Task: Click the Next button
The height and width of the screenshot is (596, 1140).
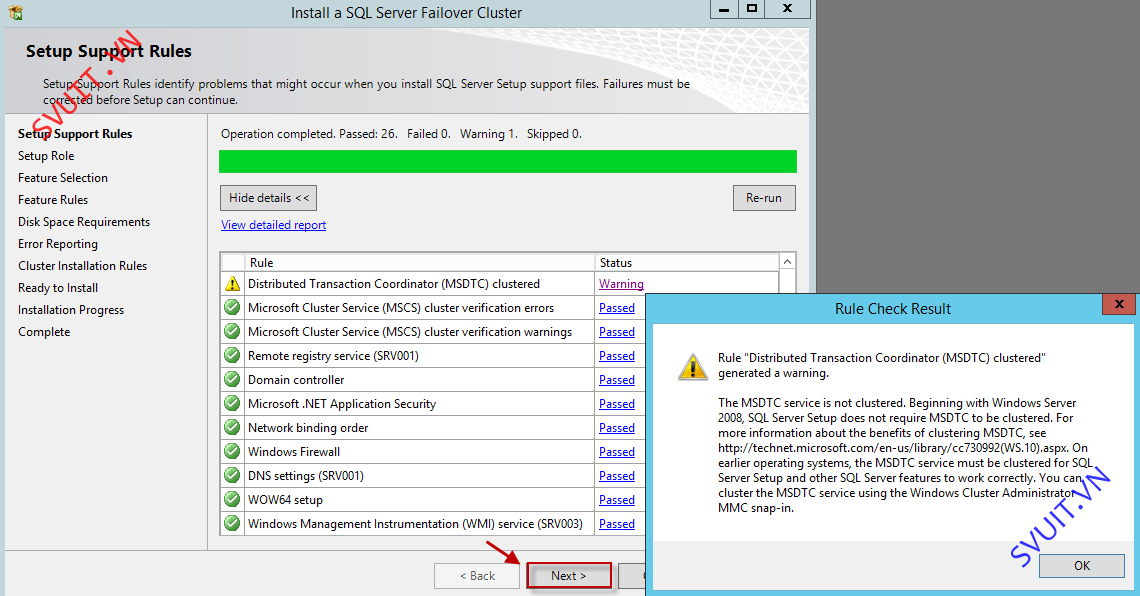Action: pyautogui.click(x=569, y=576)
